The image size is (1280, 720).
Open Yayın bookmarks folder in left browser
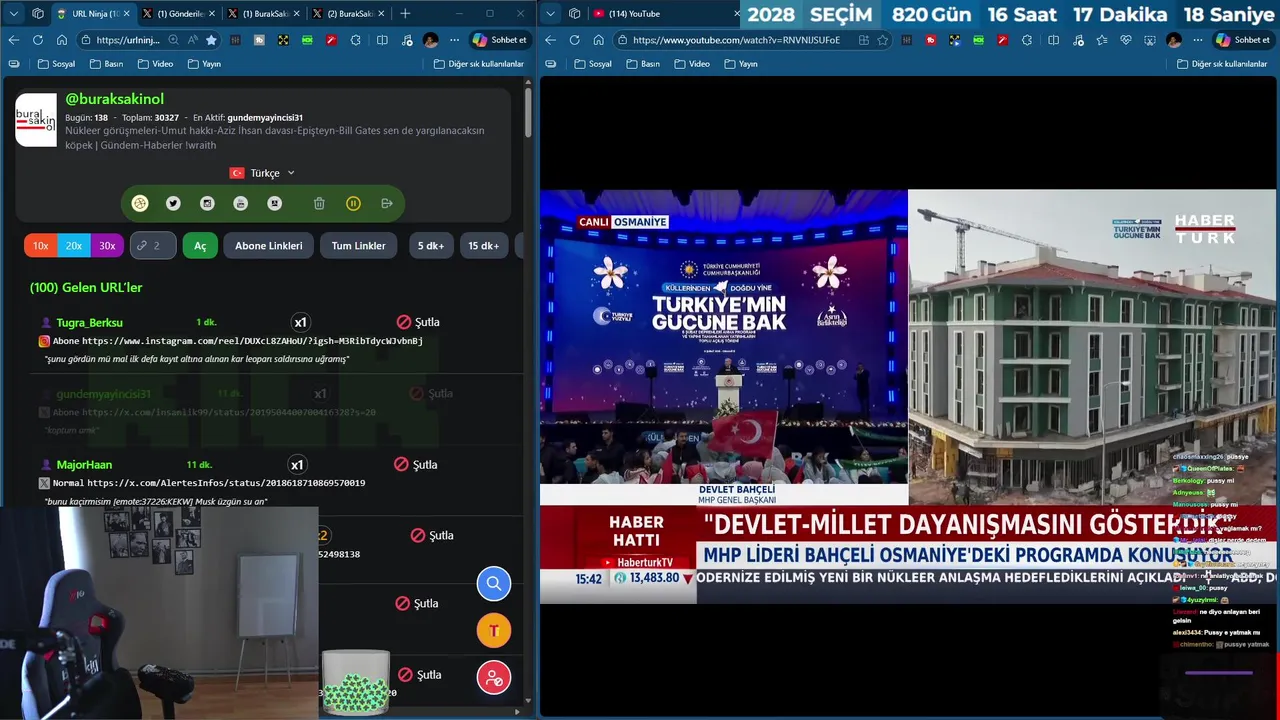[204, 64]
